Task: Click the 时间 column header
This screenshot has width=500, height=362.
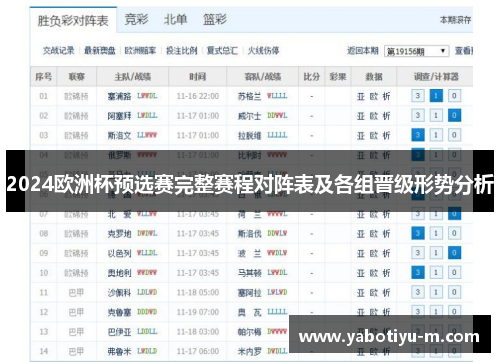Action: tap(198, 77)
